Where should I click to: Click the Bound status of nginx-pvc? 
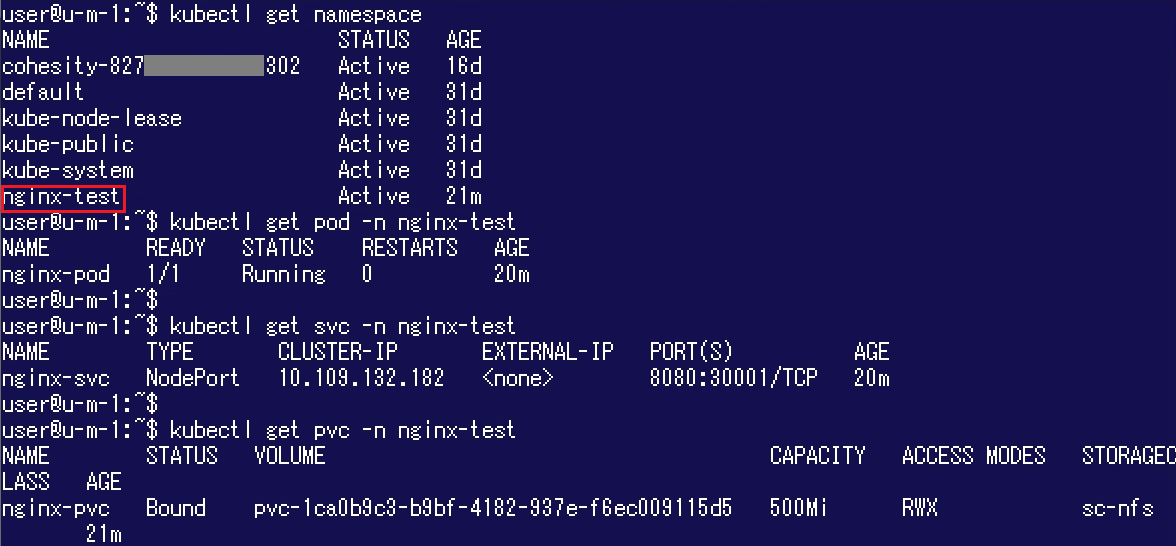click(x=176, y=508)
